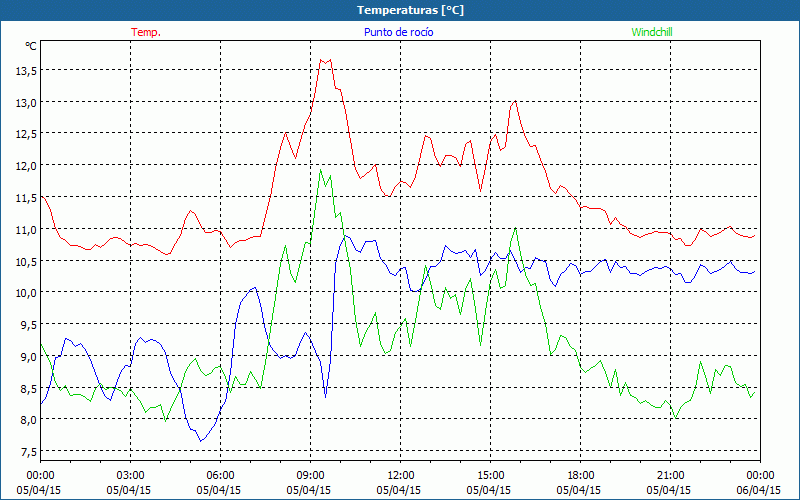Click the 06/04/15 date label
This screenshot has width=800, height=500.
pos(758,490)
